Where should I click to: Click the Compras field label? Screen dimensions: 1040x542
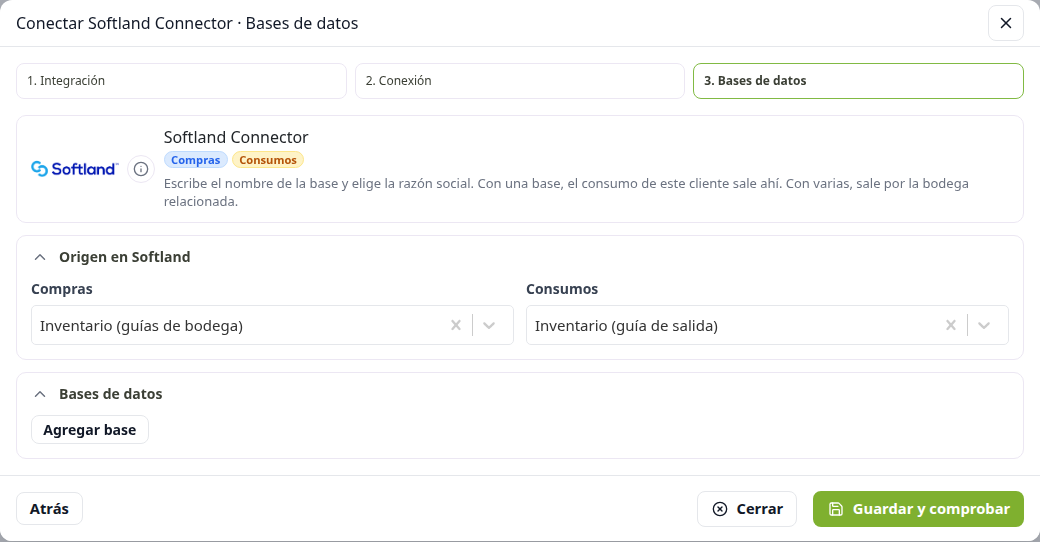point(62,289)
